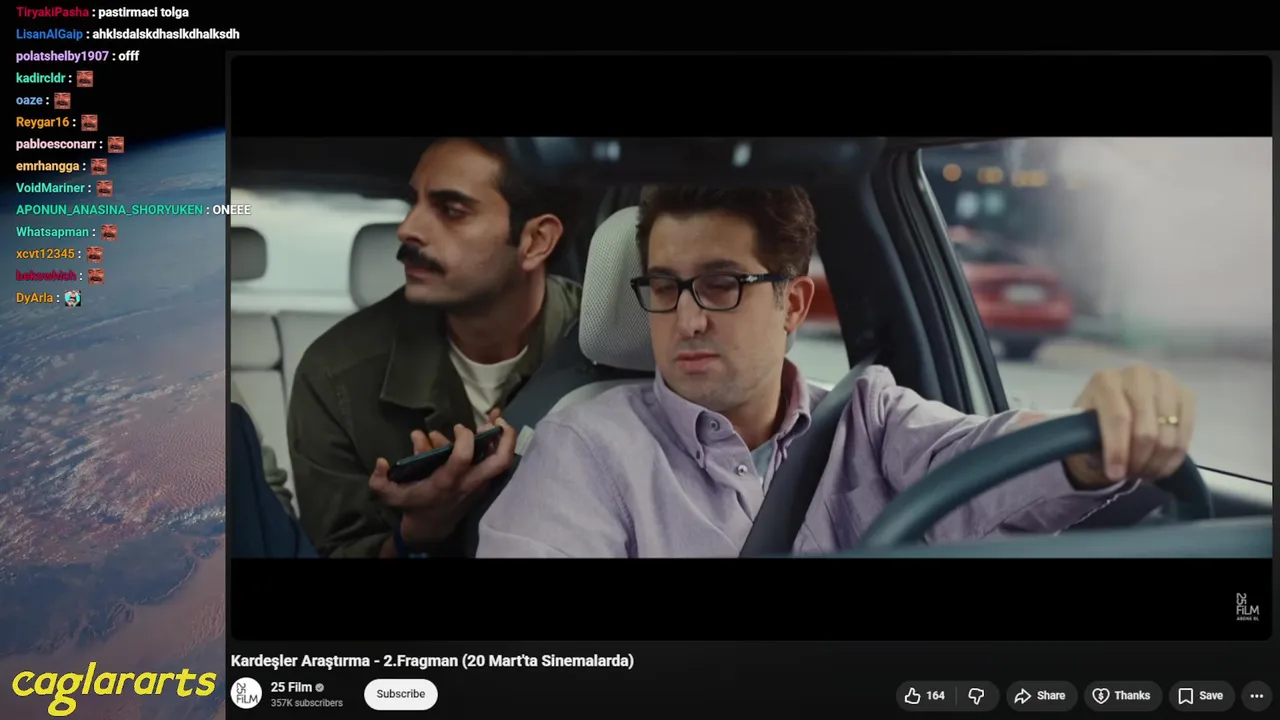
Task: Open the 25 Film channel avatar
Action: pyautogui.click(x=246, y=693)
